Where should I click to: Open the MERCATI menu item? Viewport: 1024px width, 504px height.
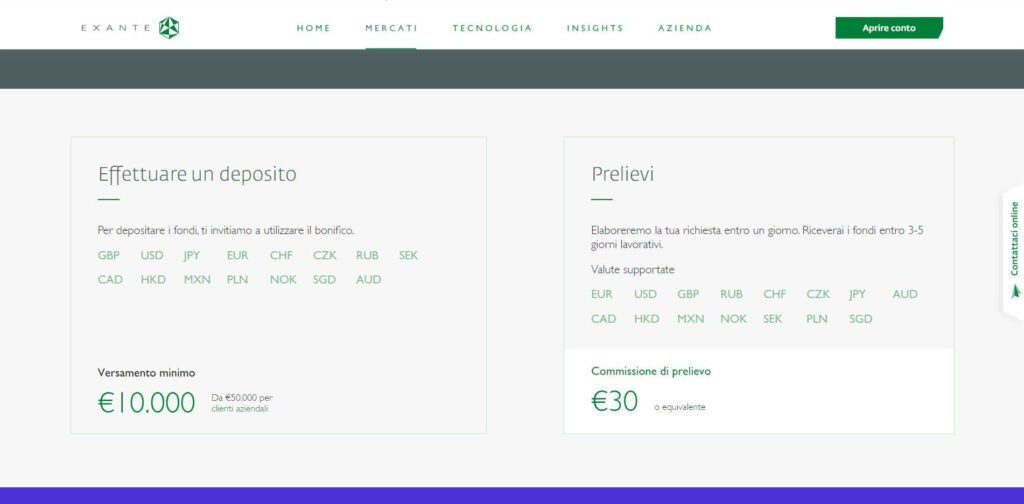pyautogui.click(x=391, y=28)
